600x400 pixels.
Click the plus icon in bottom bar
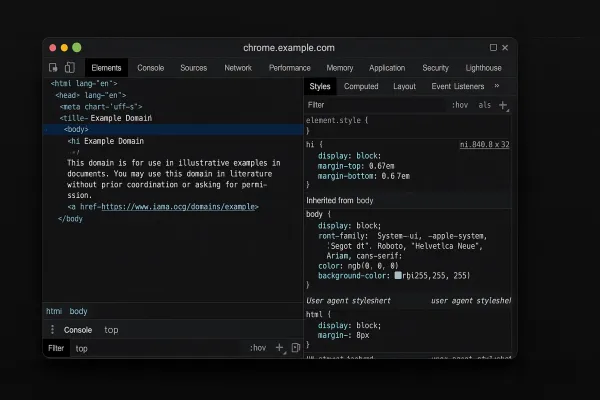(x=280, y=348)
